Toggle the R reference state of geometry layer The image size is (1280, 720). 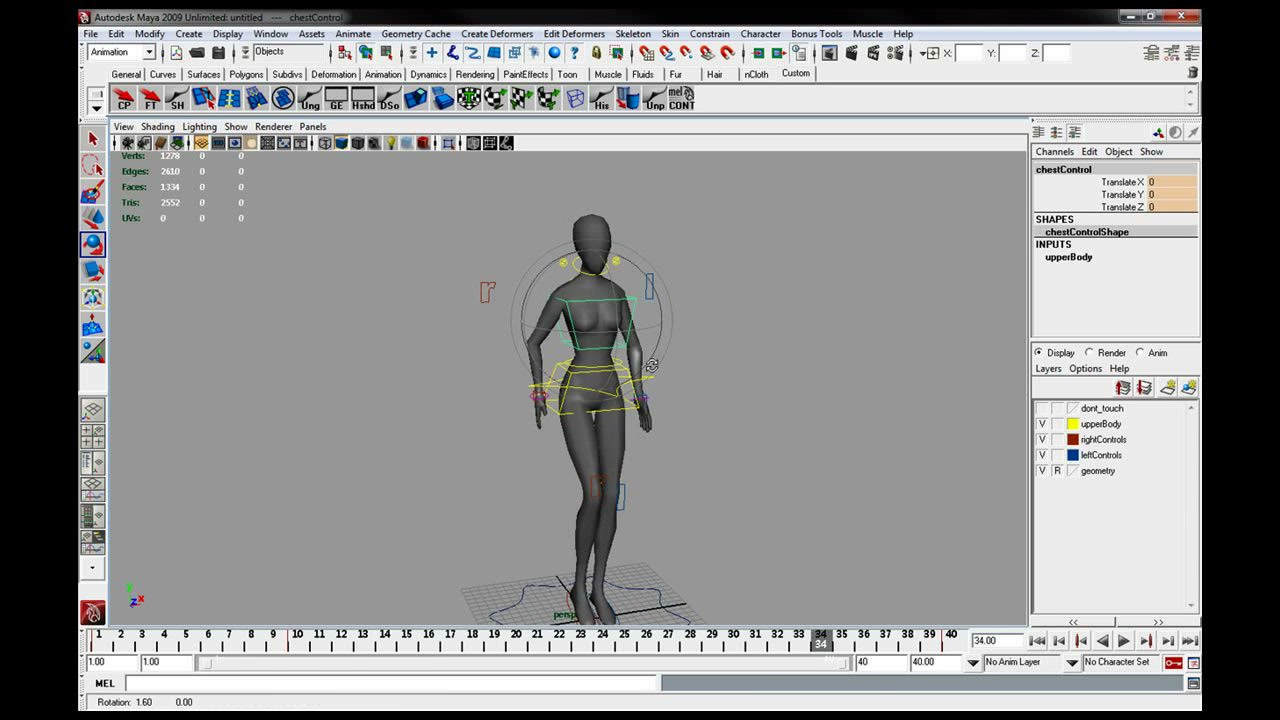point(1057,470)
